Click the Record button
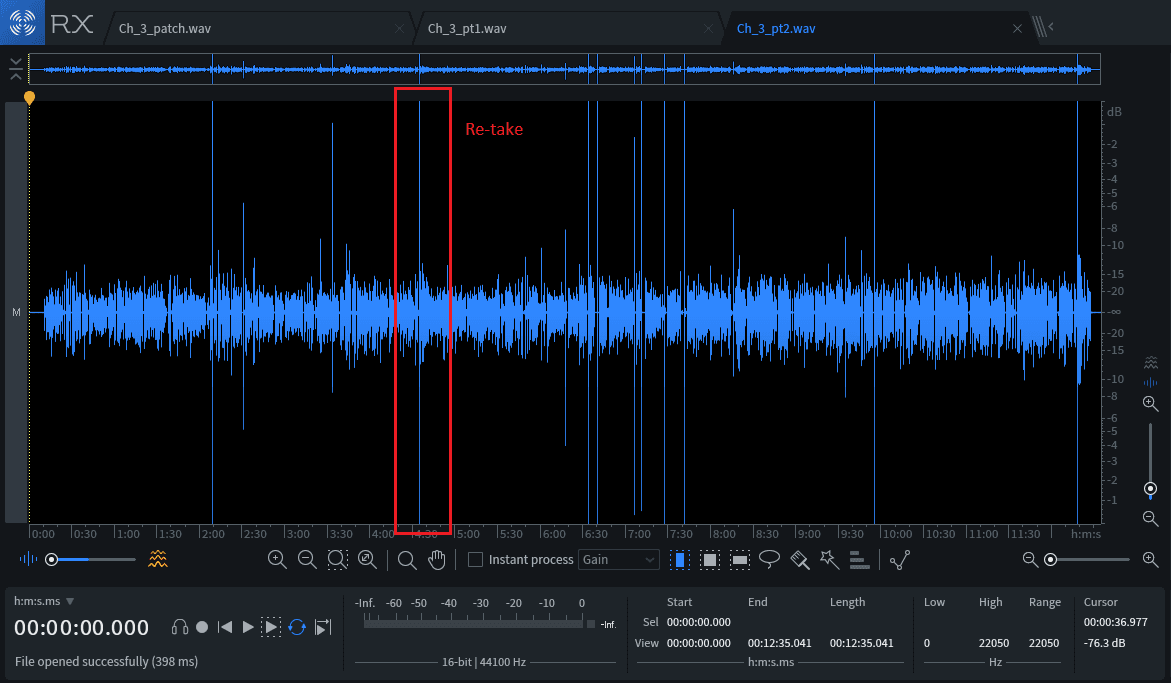1171x683 pixels. coord(202,627)
